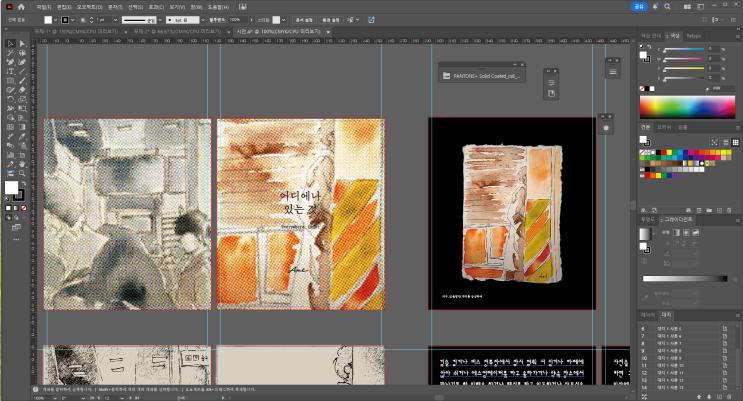This screenshot has height=401, width=743.
Task: Set toolbox fill mode to None
Action: (x=24, y=208)
